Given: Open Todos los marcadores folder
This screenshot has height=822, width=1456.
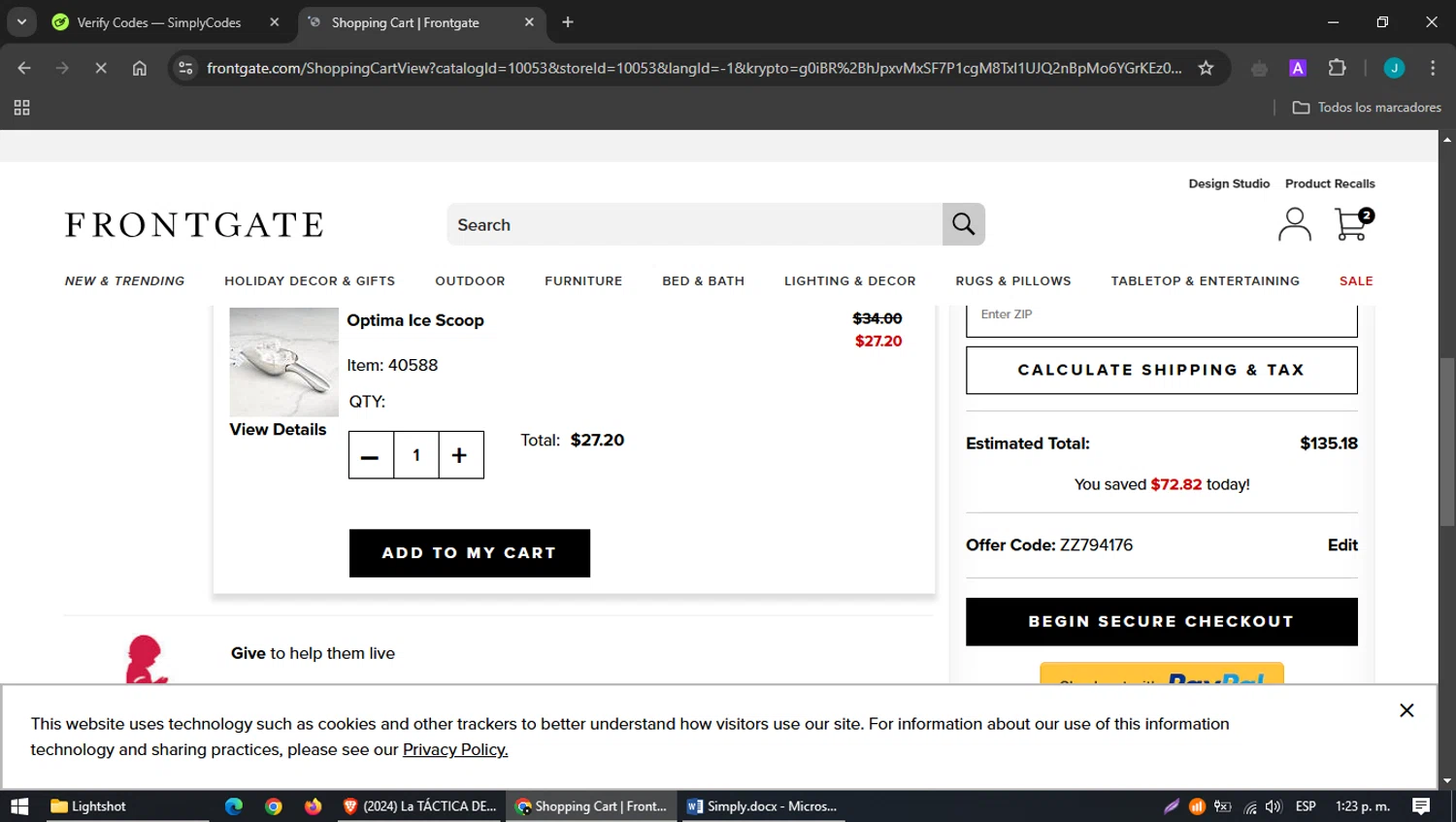Looking at the screenshot, I should 1367,108.
